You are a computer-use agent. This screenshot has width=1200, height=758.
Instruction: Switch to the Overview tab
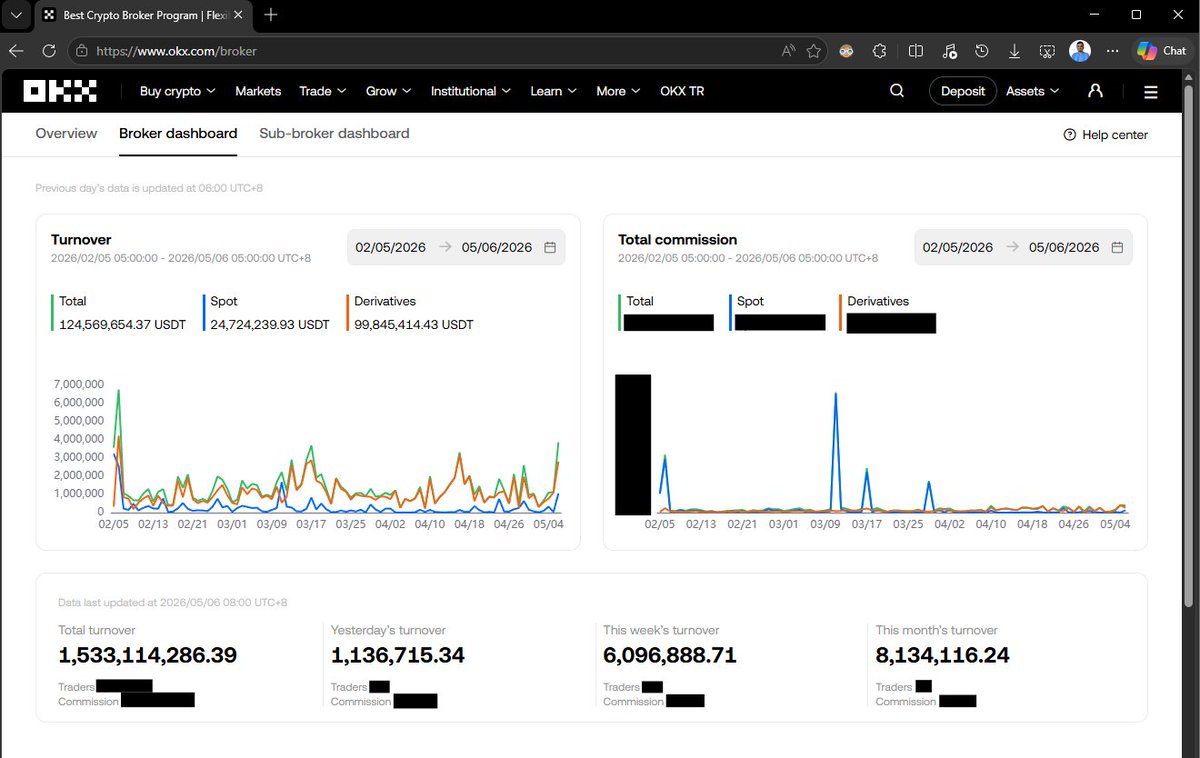point(66,133)
